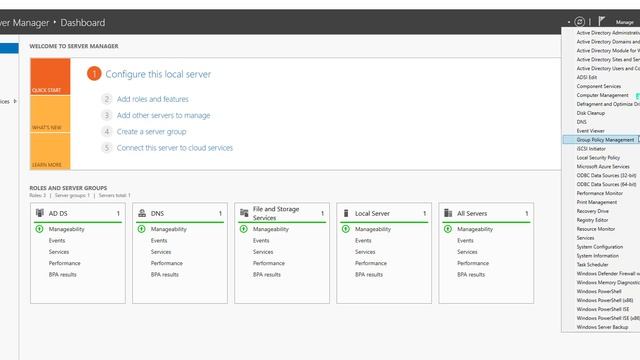Screen dimensions: 640x360
Task: Click AD DS tile Events row
Action: click(x=57, y=240)
